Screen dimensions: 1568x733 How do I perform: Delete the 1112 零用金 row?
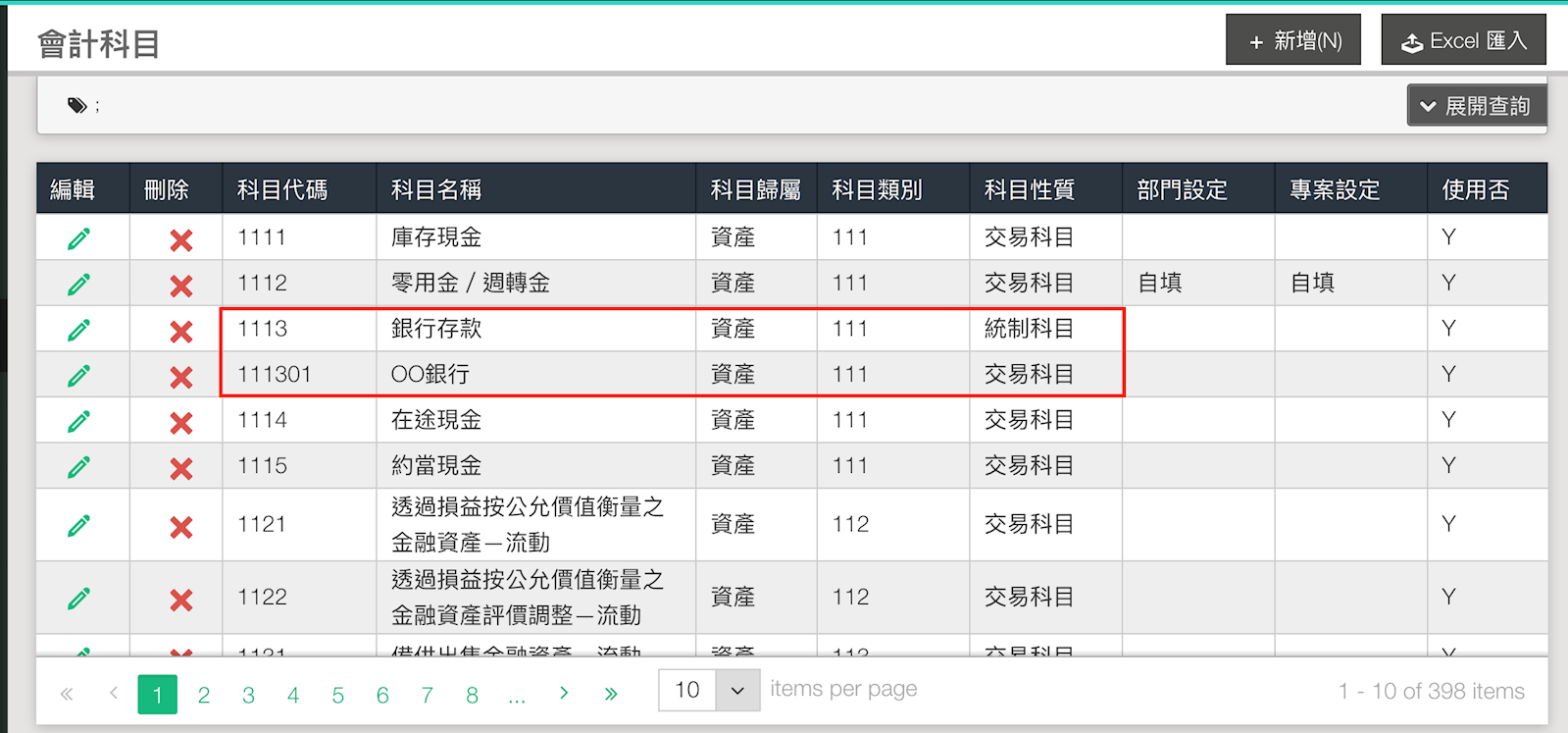180,286
